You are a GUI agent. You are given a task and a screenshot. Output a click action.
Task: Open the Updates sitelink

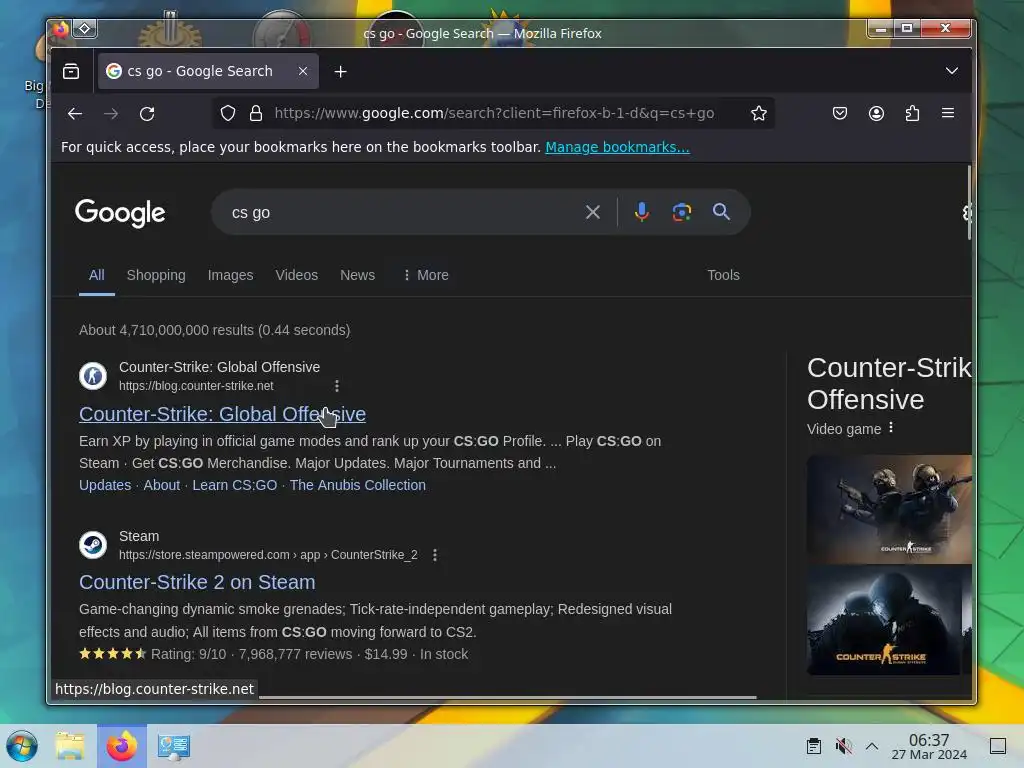(105, 485)
